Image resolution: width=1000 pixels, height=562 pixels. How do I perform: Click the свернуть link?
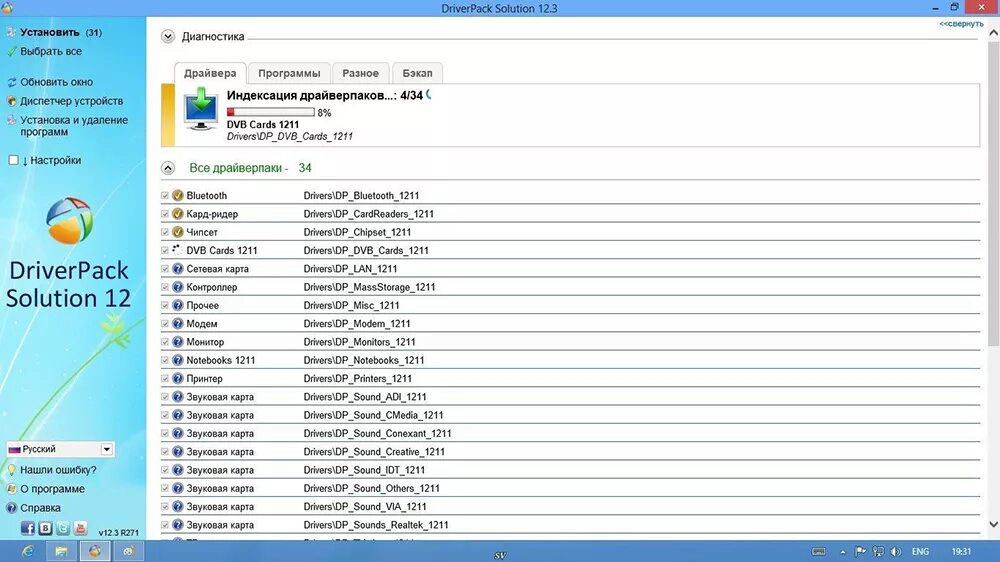(x=961, y=24)
